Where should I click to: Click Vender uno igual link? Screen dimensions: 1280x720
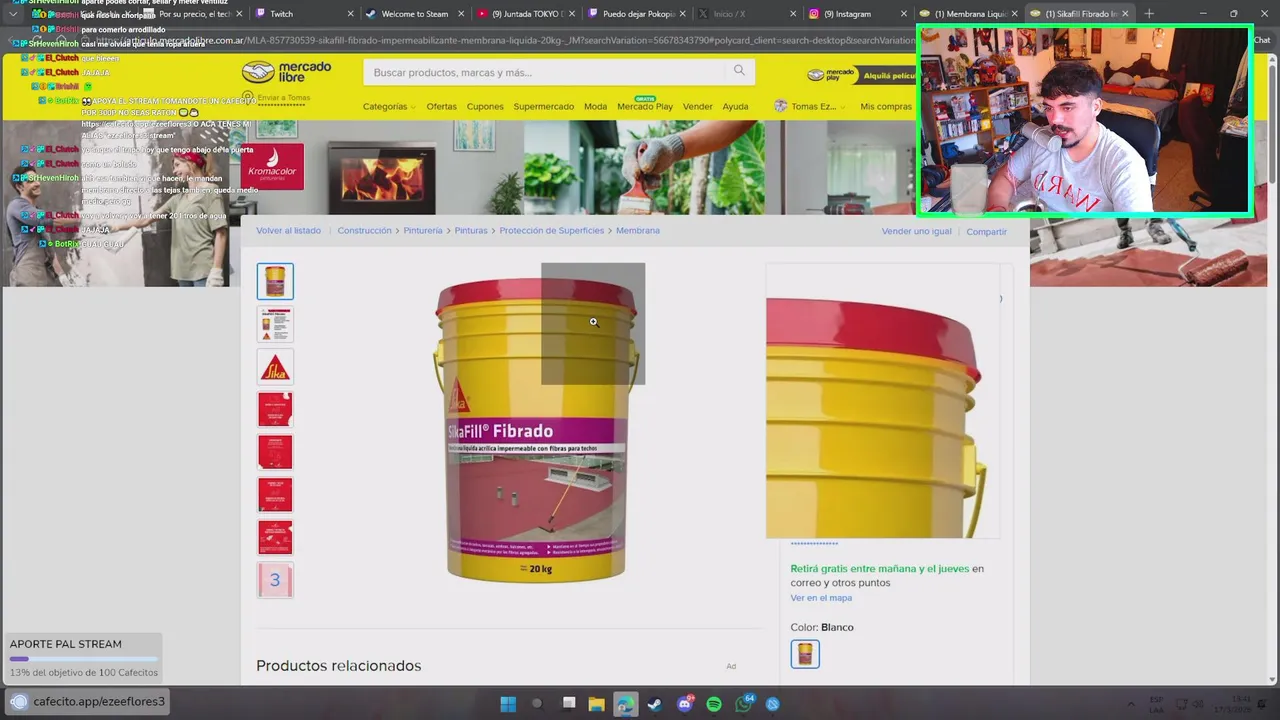click(917, 231)
